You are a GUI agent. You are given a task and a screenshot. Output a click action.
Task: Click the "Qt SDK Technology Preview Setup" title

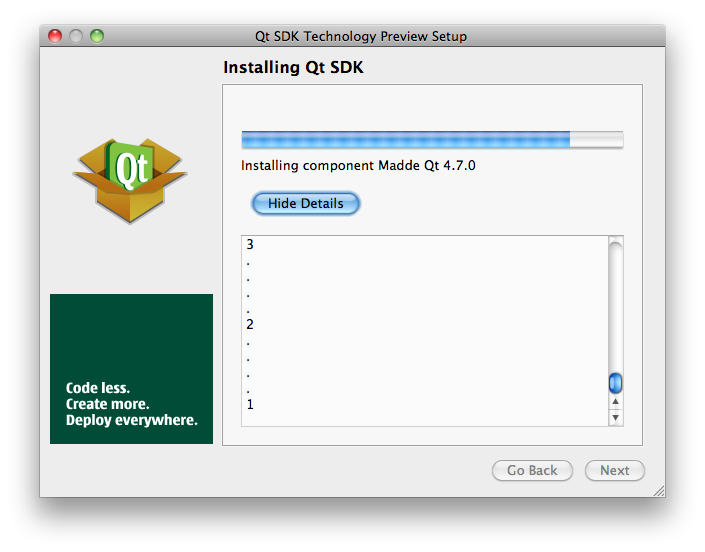(361, 36)
